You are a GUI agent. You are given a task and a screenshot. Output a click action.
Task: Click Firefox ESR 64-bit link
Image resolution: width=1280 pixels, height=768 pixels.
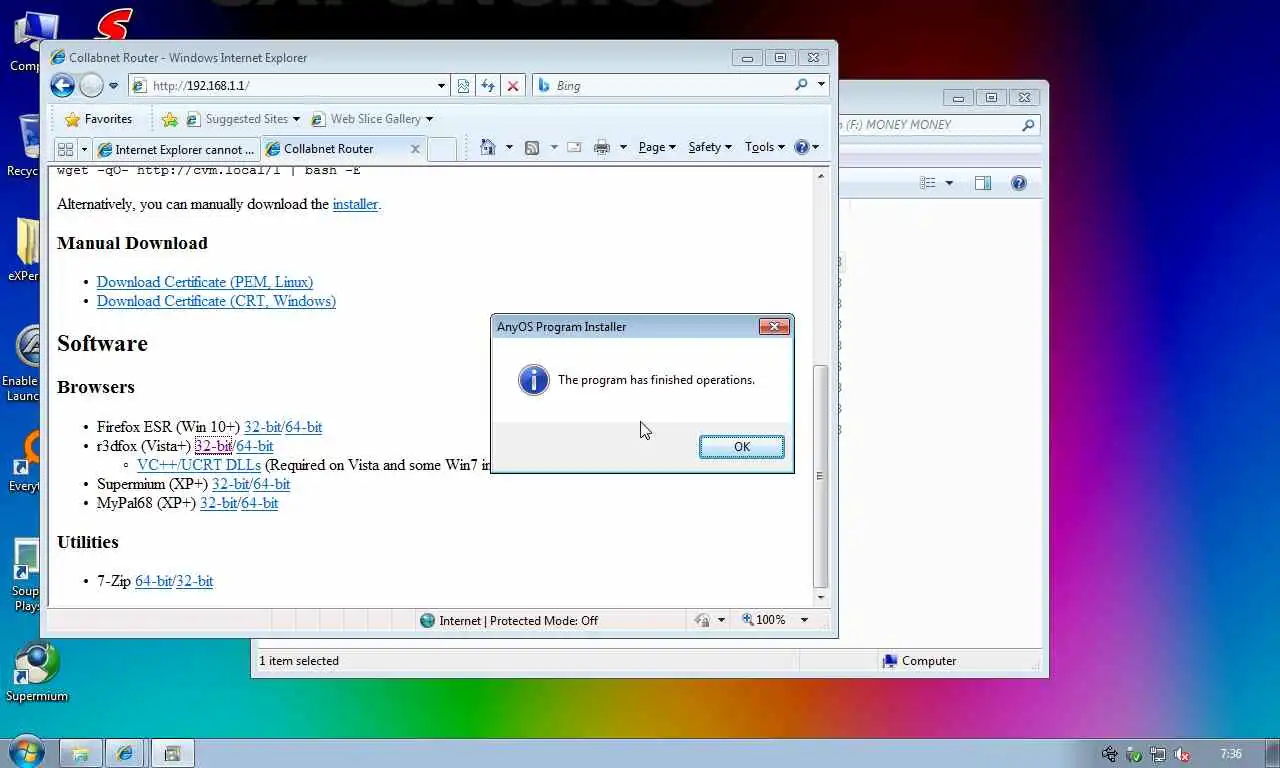point(303,427)
